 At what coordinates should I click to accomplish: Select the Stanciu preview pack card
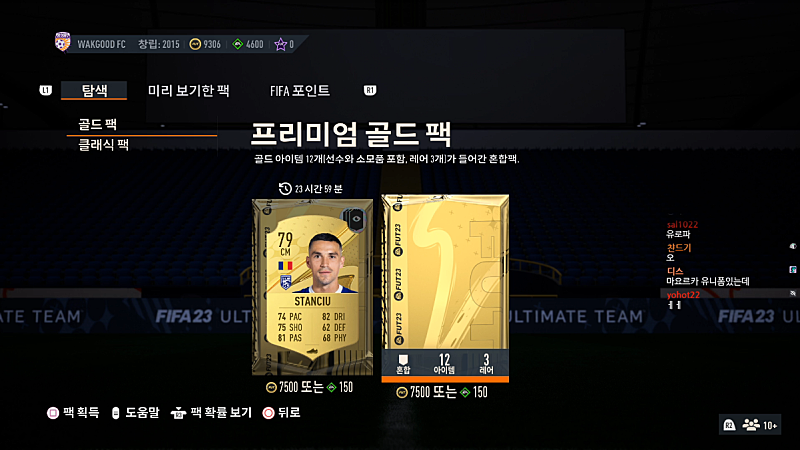312,287
